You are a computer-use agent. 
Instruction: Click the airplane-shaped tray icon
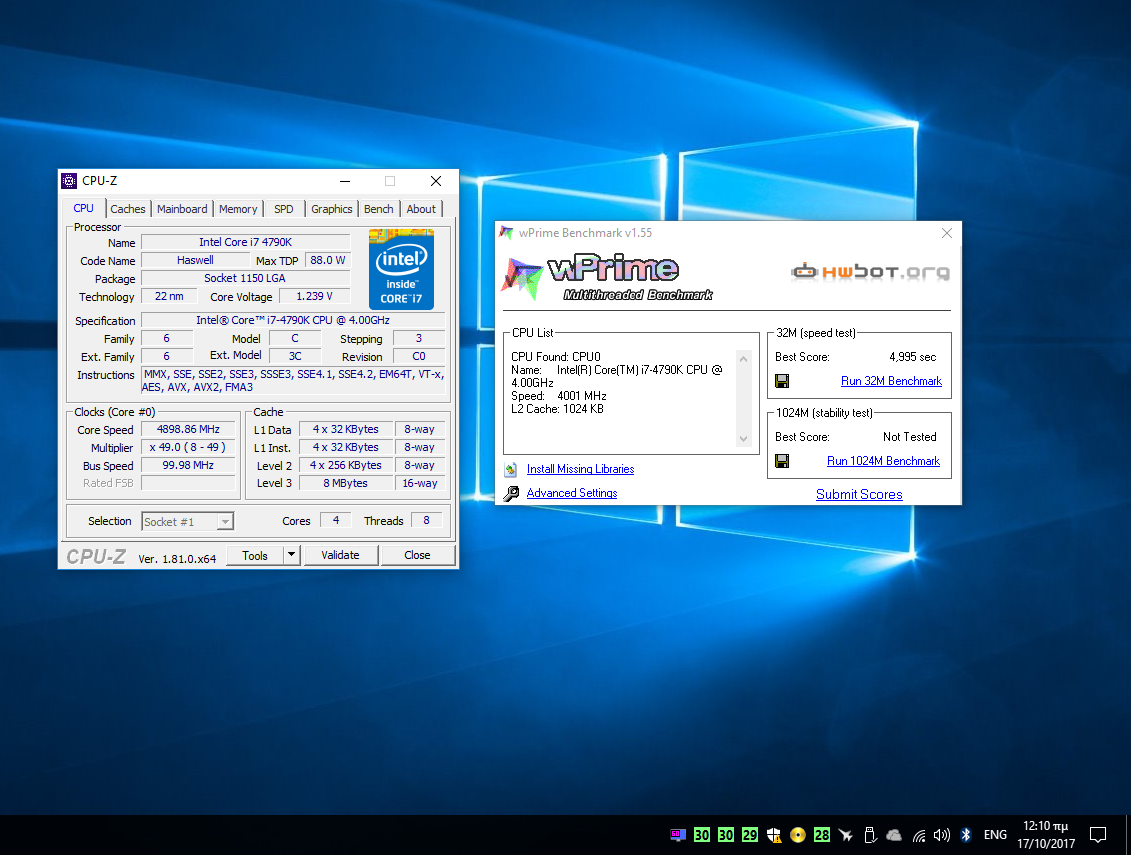846,835
